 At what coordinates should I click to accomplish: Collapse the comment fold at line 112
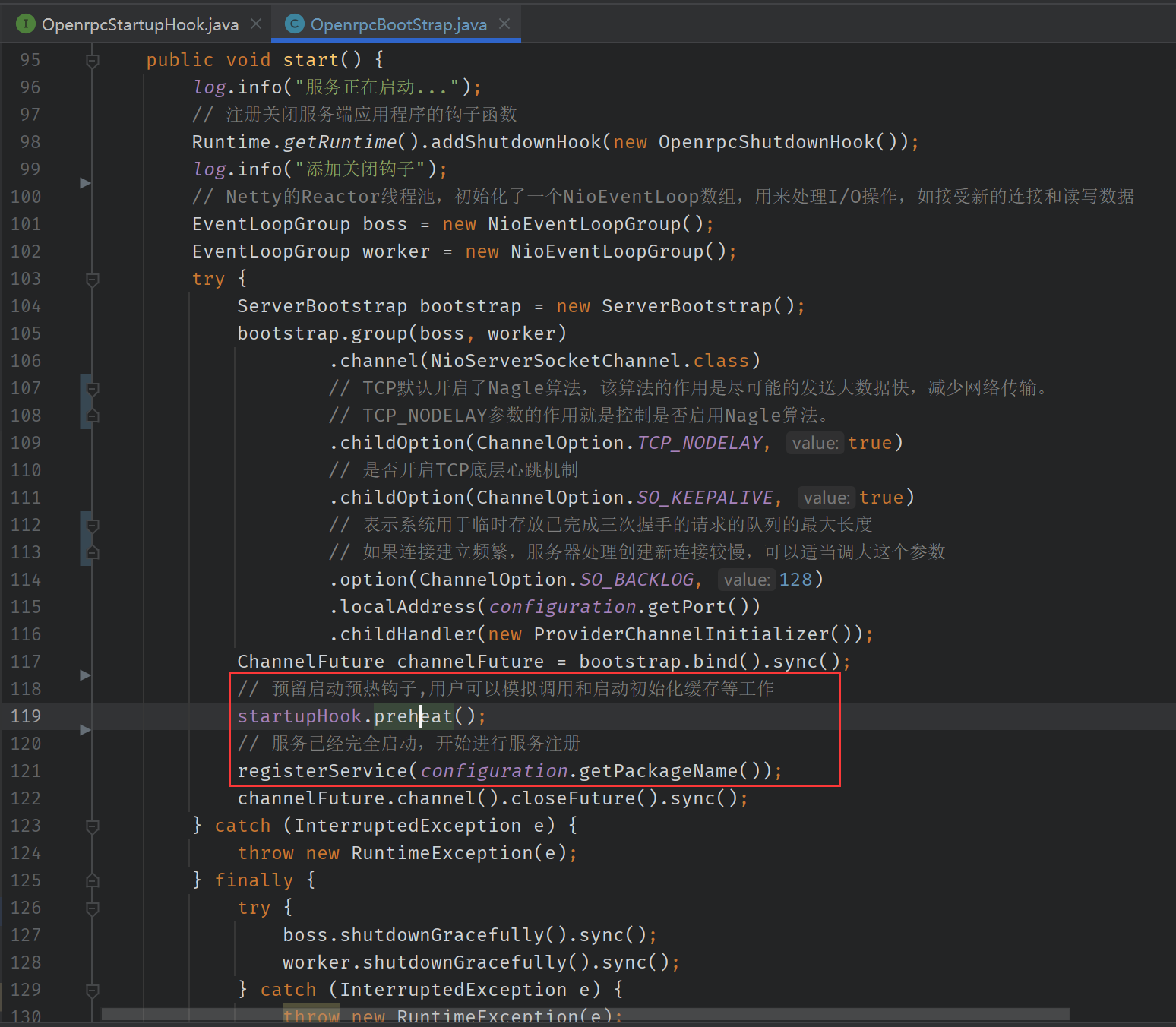click(x=93, y=525)
